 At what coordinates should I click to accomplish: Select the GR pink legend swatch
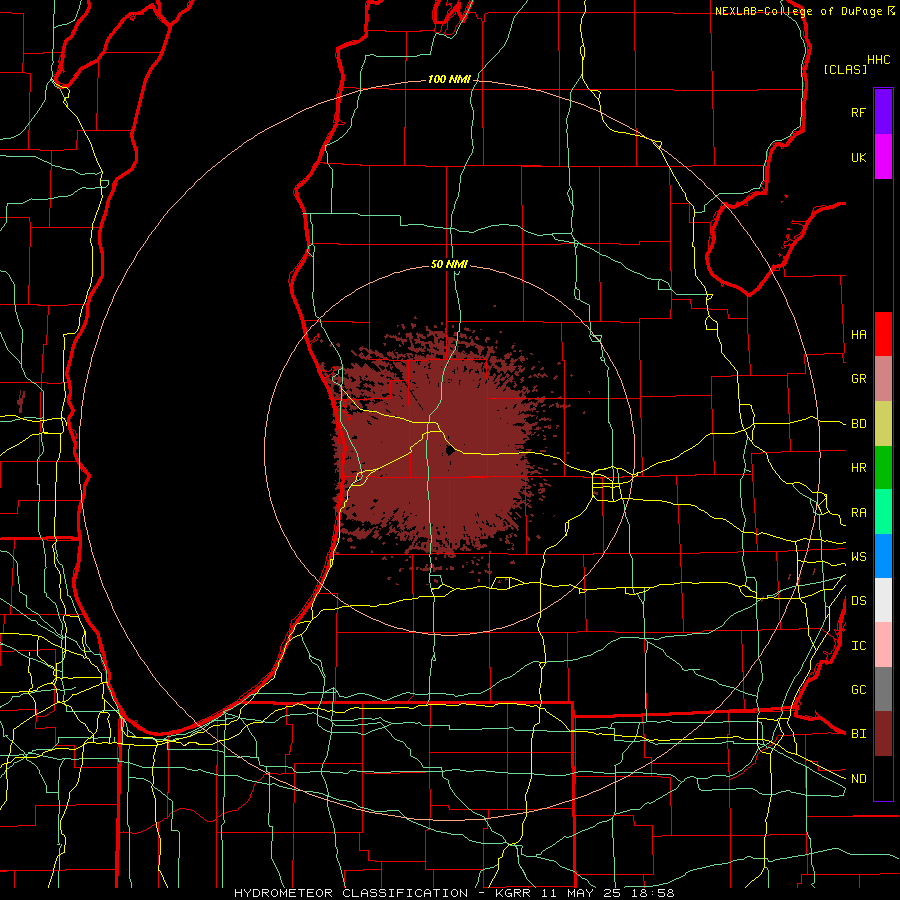[883, 379]
